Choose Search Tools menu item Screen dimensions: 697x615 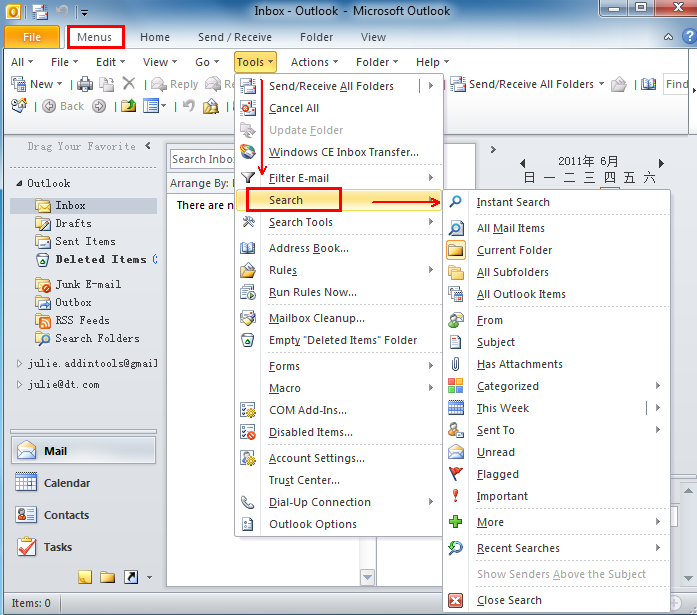(x=339, y=222)
